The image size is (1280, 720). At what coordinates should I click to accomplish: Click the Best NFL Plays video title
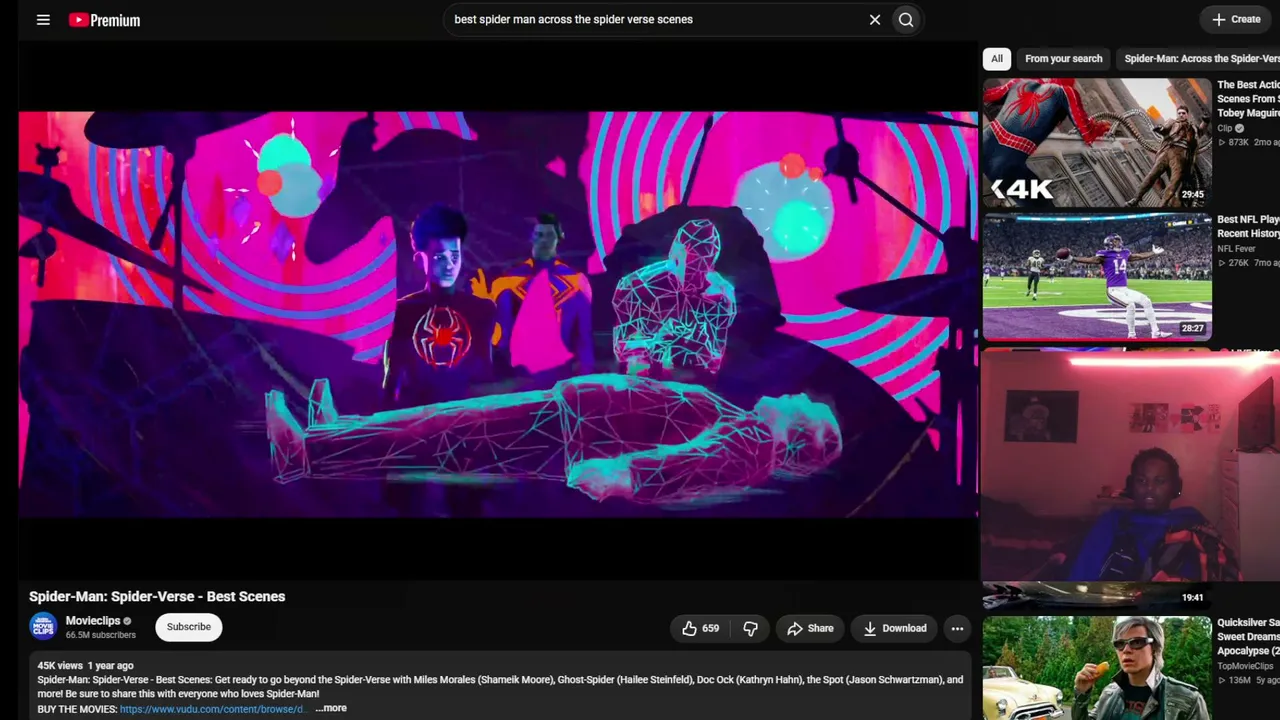point(1248,226)
